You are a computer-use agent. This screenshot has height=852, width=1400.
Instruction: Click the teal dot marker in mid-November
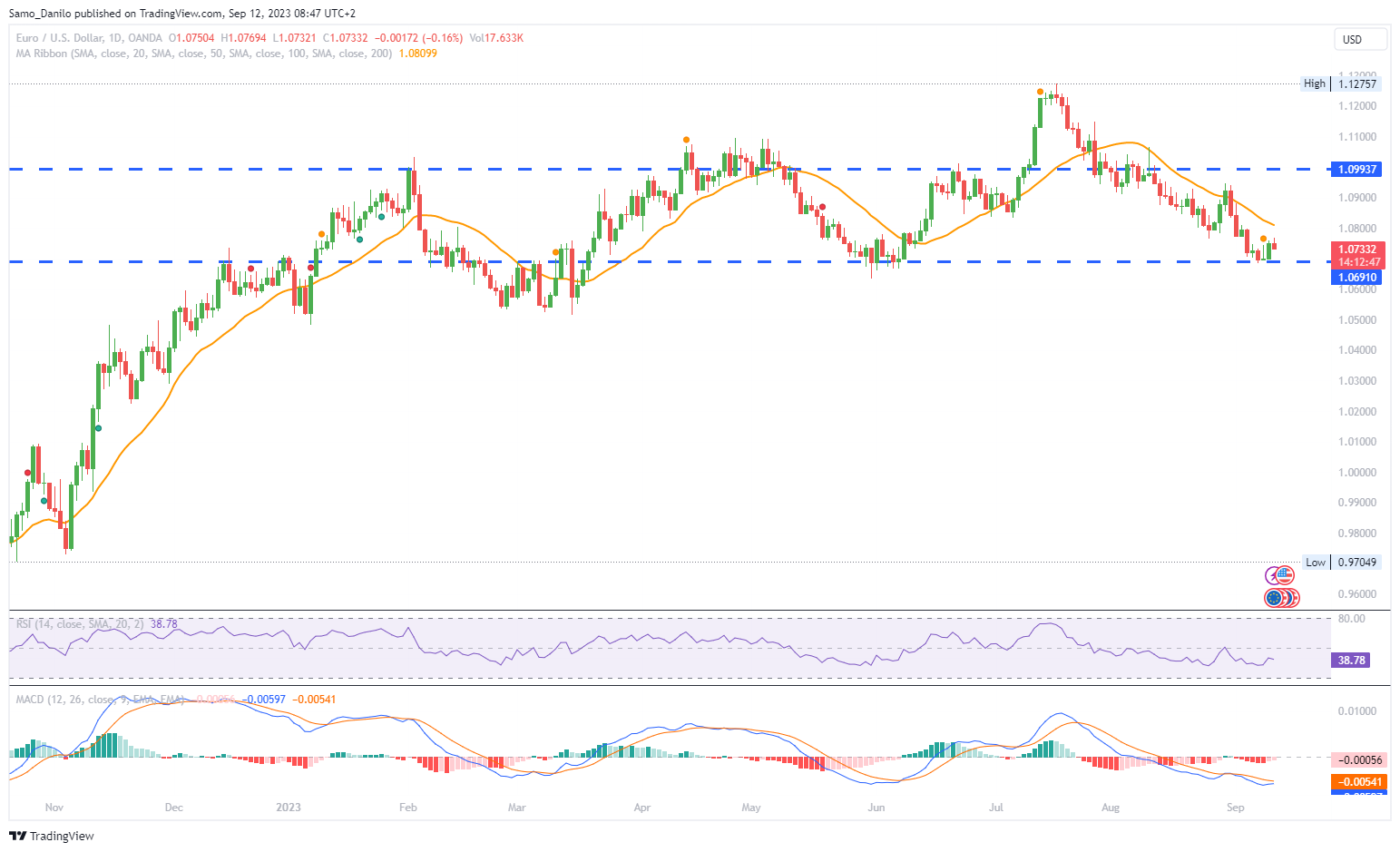[98, 428]
